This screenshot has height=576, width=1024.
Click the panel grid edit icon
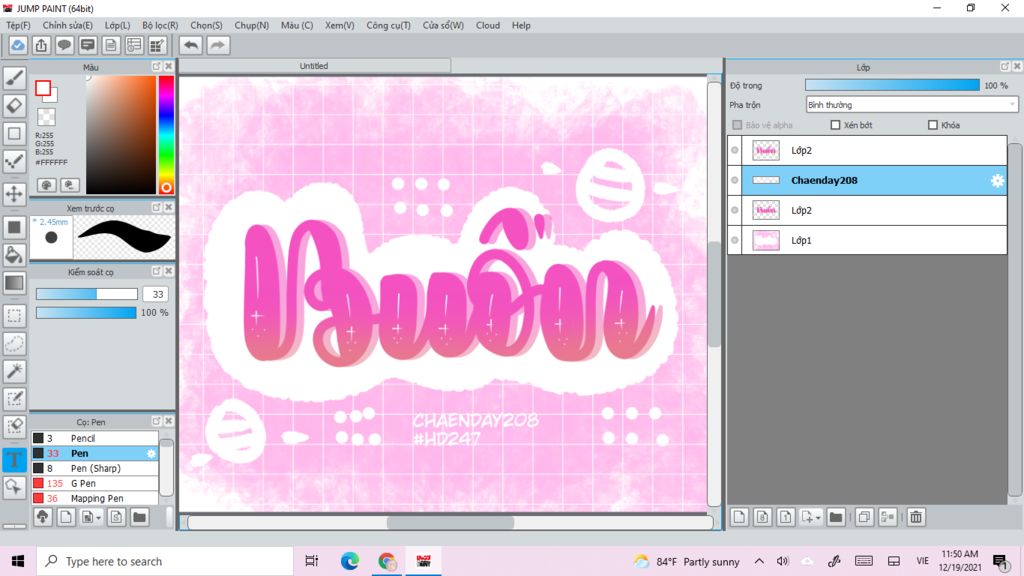point(157,45)
